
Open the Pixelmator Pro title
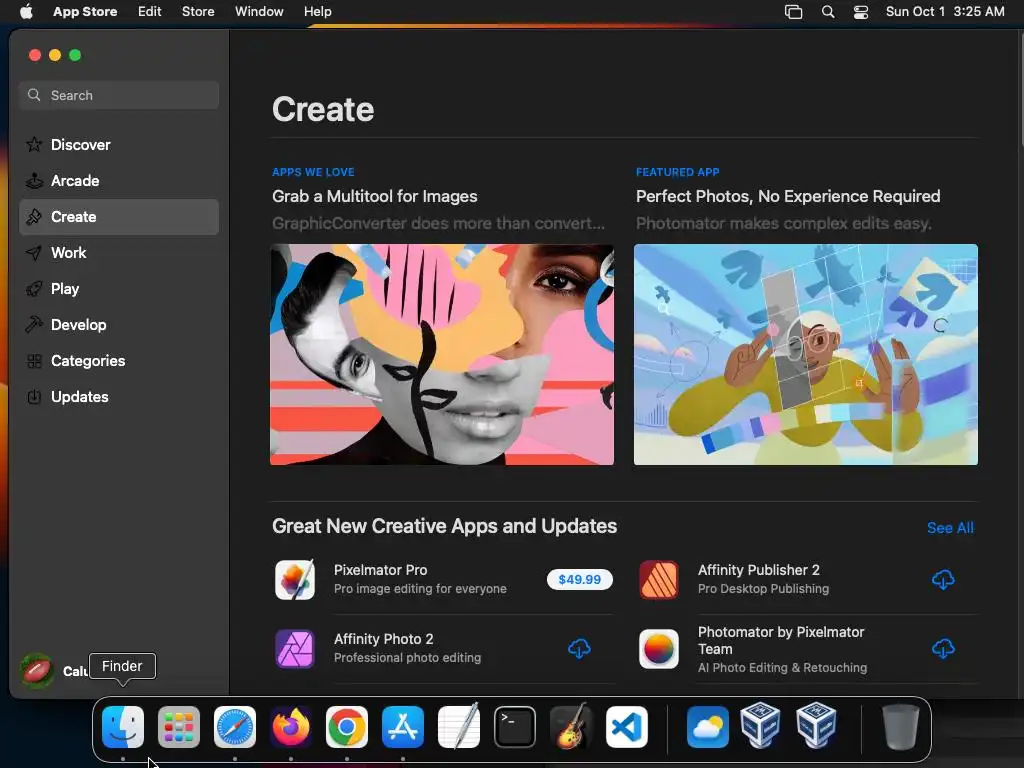click(381, 569)
